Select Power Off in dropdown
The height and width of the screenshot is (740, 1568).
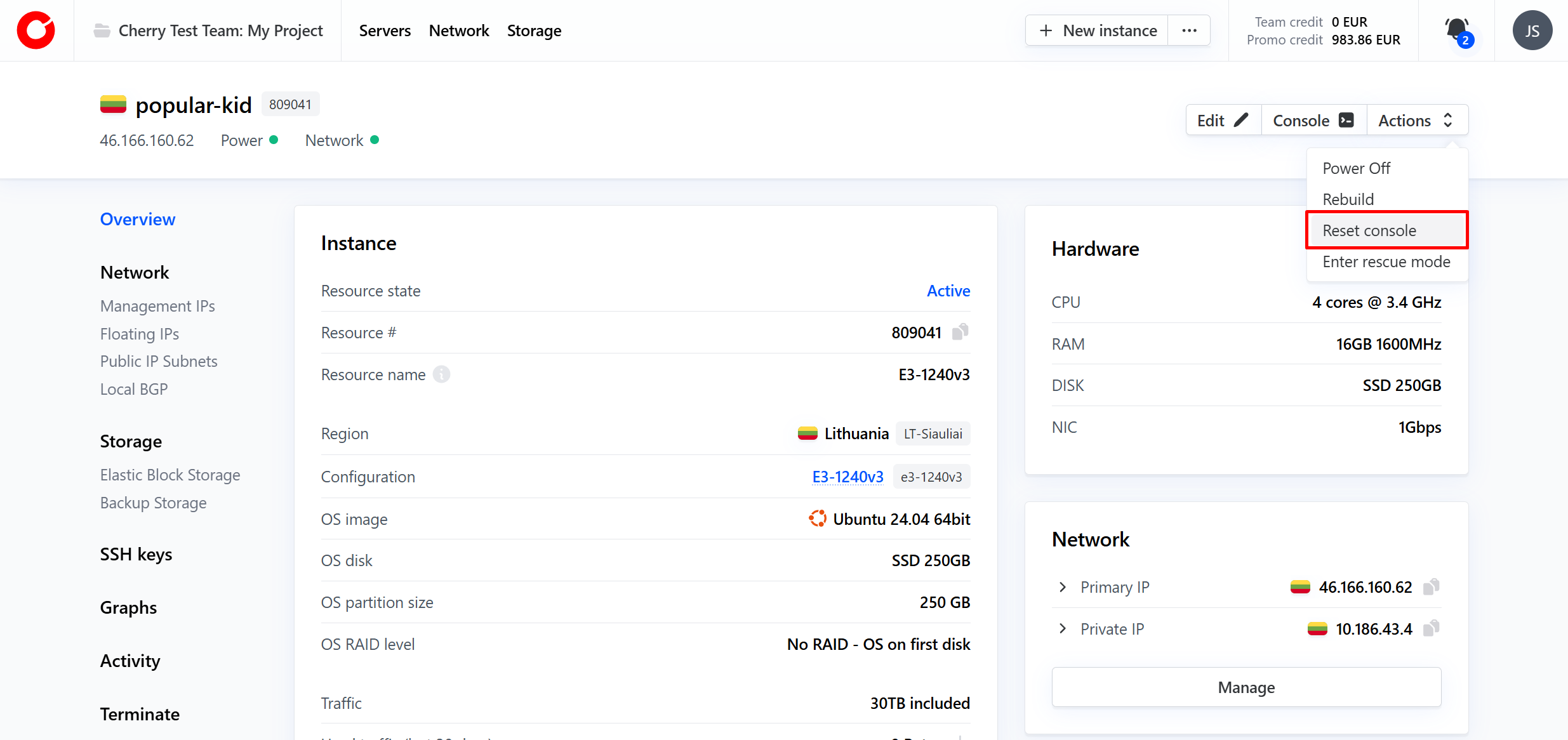tap(1356, 168)
